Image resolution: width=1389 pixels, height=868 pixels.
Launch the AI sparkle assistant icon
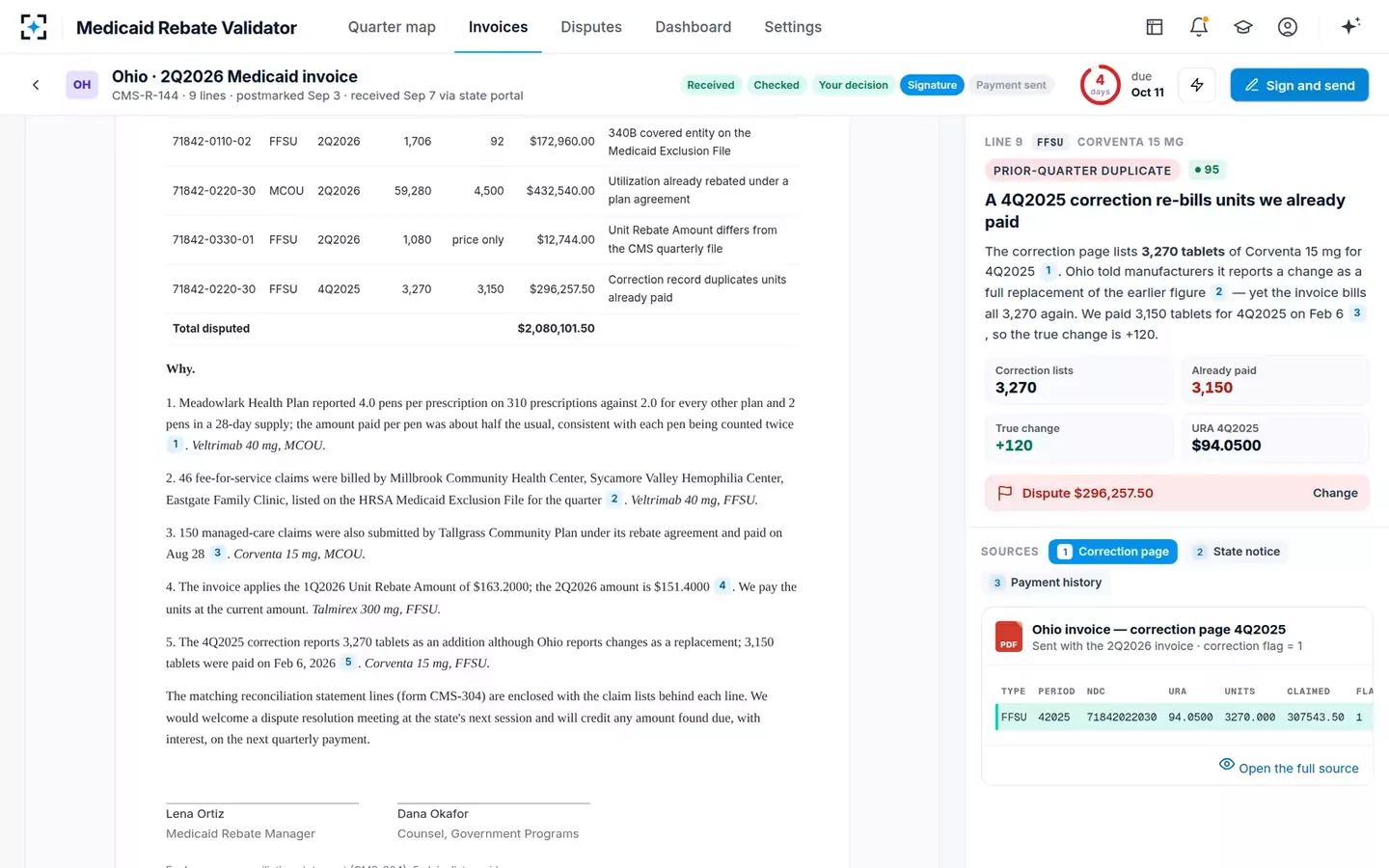[x=1350, y=26]
